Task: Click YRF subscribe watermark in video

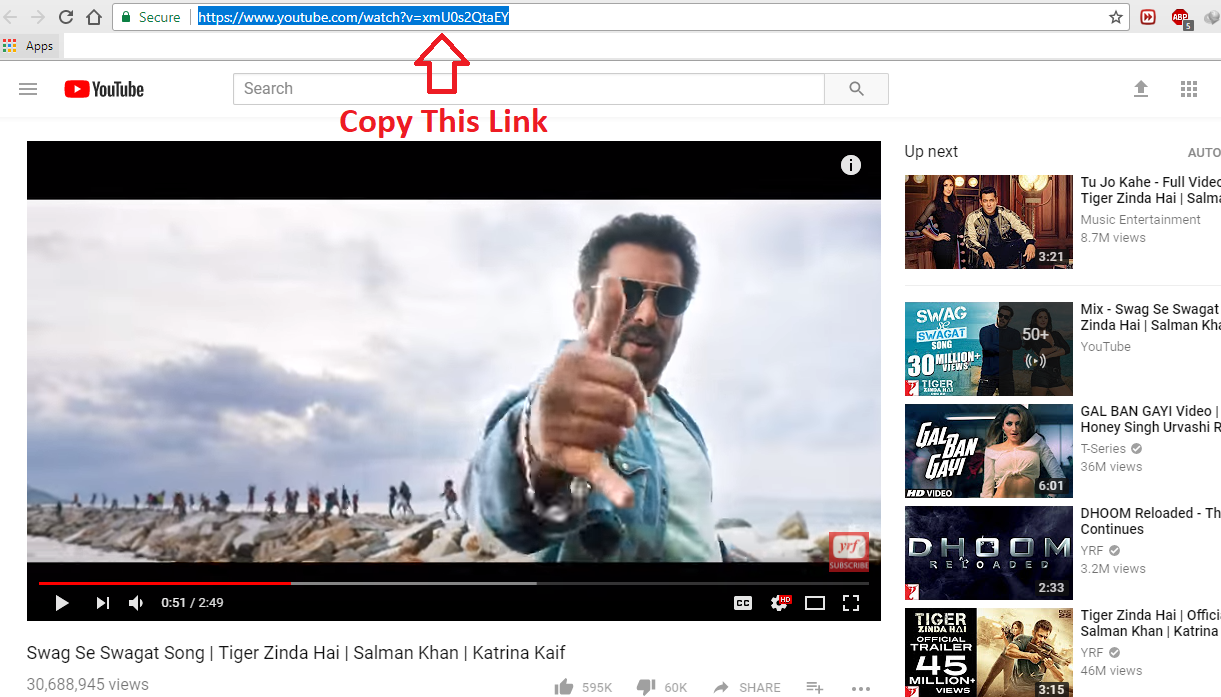Action: click(x=849, y=552)
